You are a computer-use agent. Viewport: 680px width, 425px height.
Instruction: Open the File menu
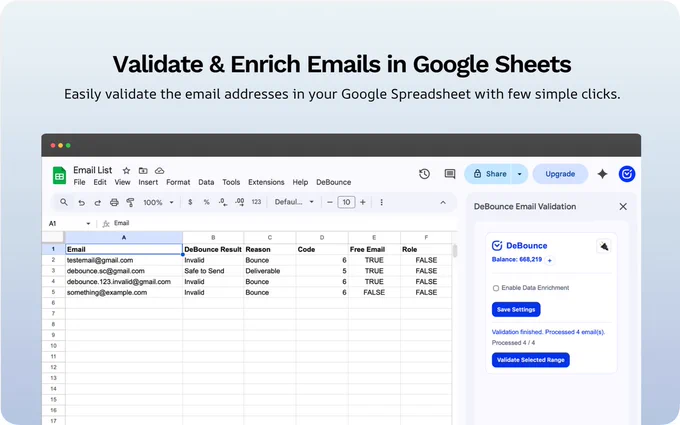tap(79, 182)
